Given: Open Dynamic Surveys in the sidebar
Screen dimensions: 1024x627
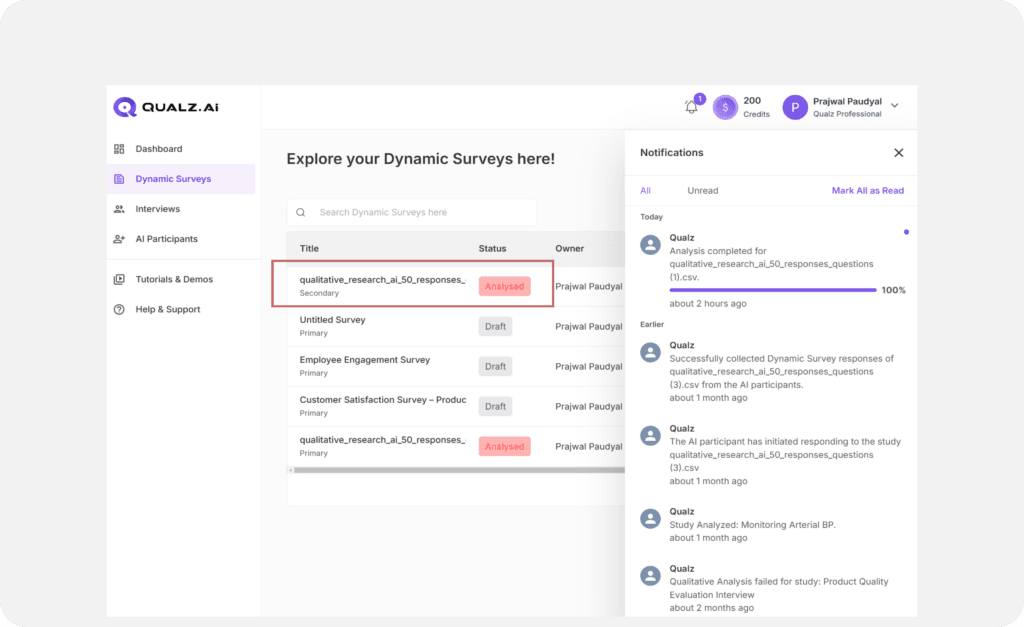Looking at the screenshot, I should (173, 179).
